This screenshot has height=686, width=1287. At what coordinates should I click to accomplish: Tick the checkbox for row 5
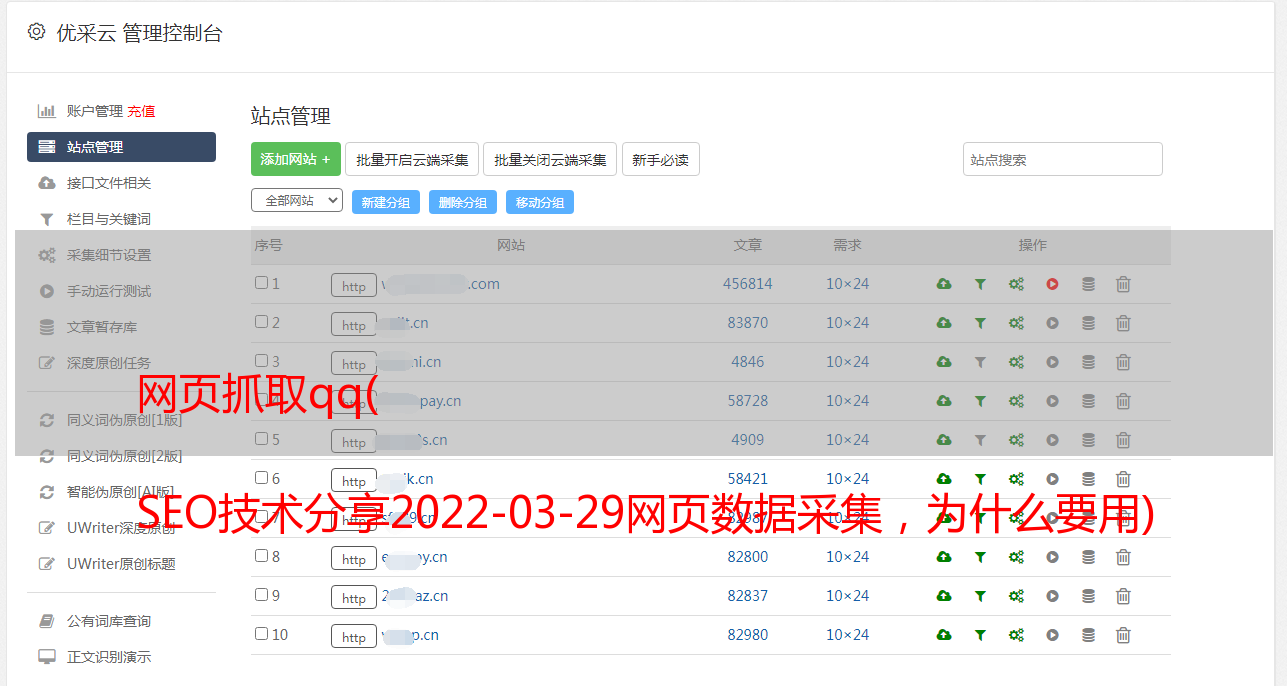261,439
